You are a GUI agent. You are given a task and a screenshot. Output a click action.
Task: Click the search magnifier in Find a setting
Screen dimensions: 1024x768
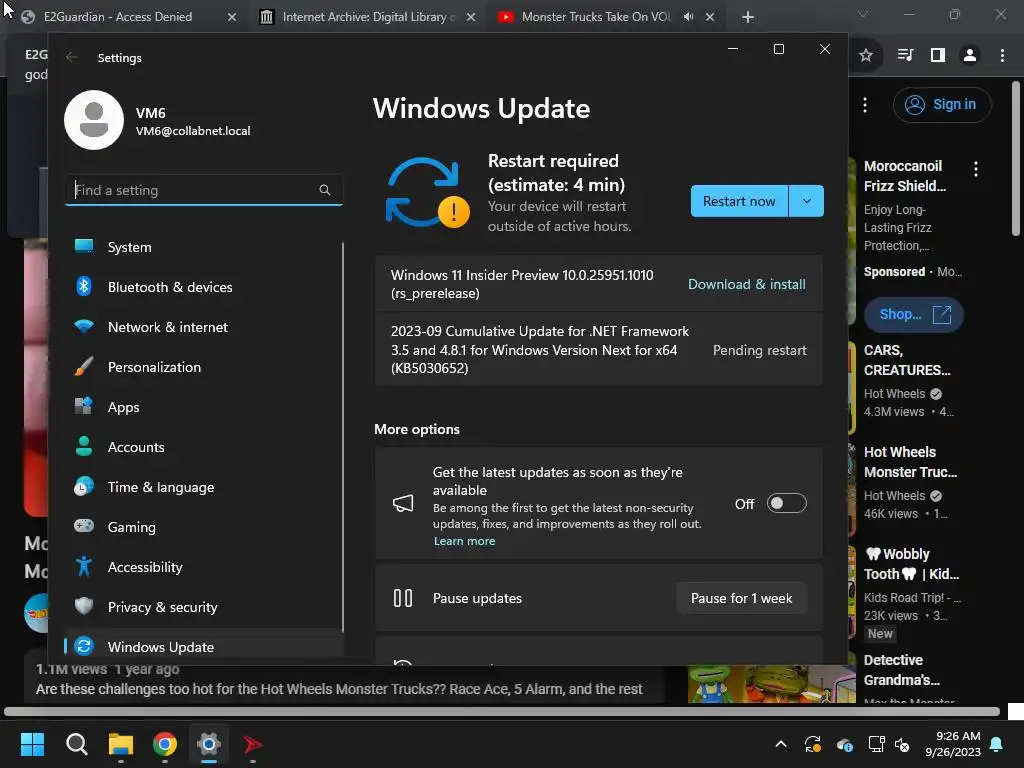(x=325, y=190)
